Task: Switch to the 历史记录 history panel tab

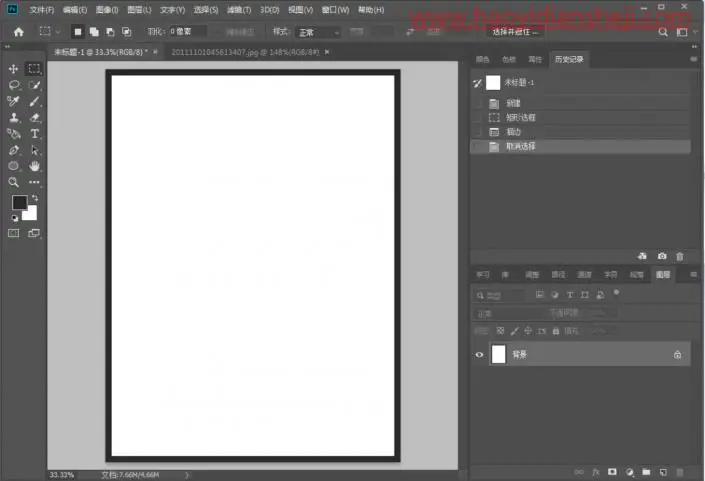Action: click(x=569, y=59)
